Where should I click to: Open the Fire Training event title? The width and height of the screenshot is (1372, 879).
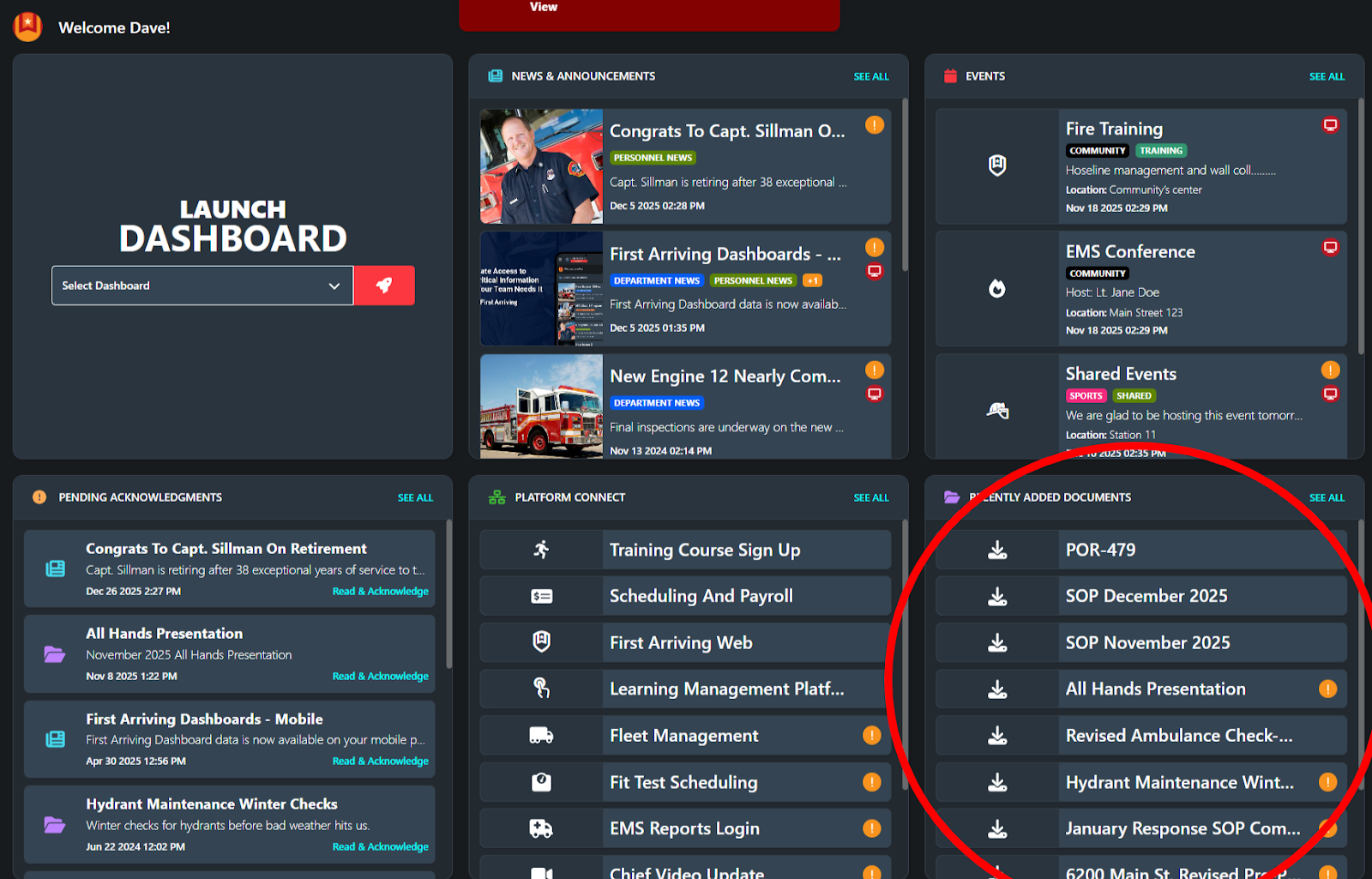click(1114, 129)
